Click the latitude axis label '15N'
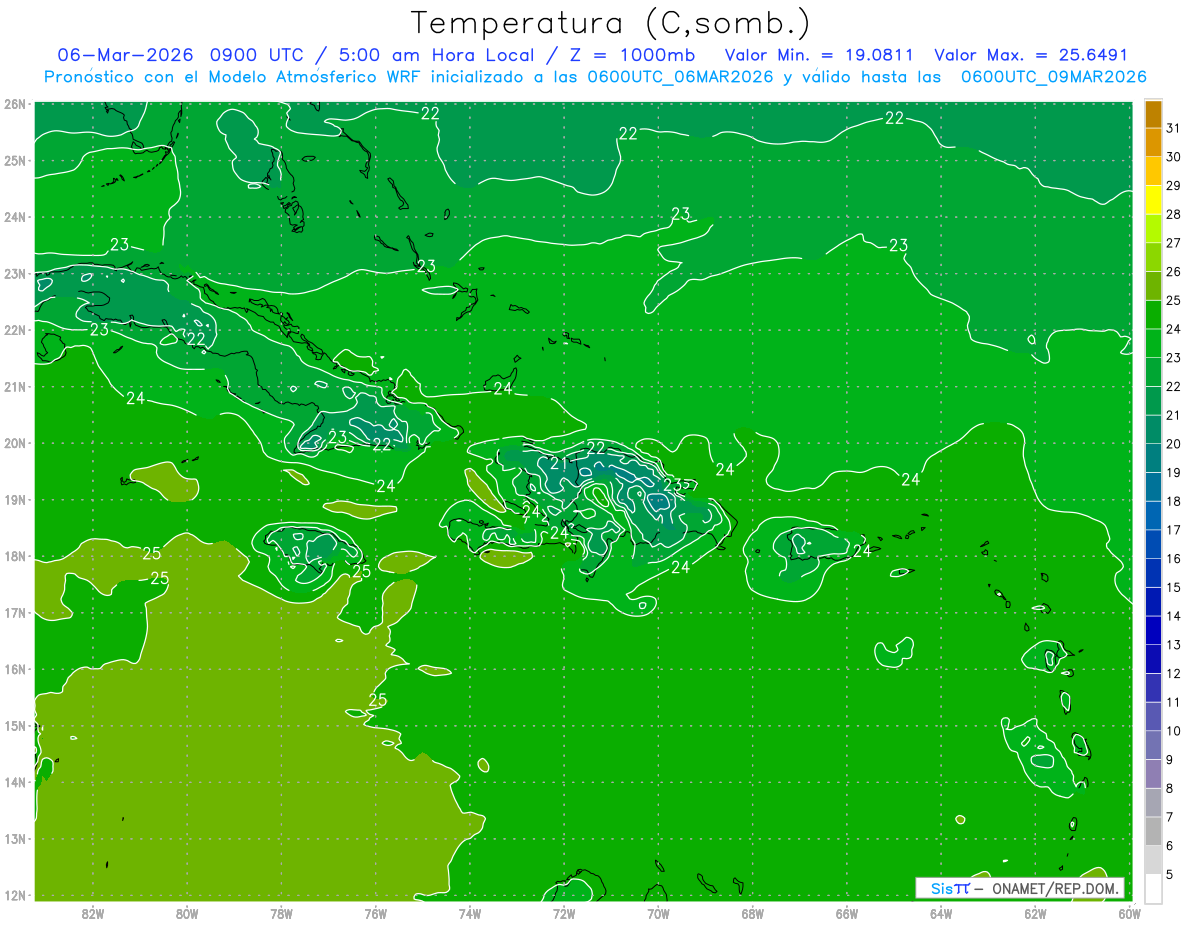This screenshot has height=927, width=1200. coord(15,725)
